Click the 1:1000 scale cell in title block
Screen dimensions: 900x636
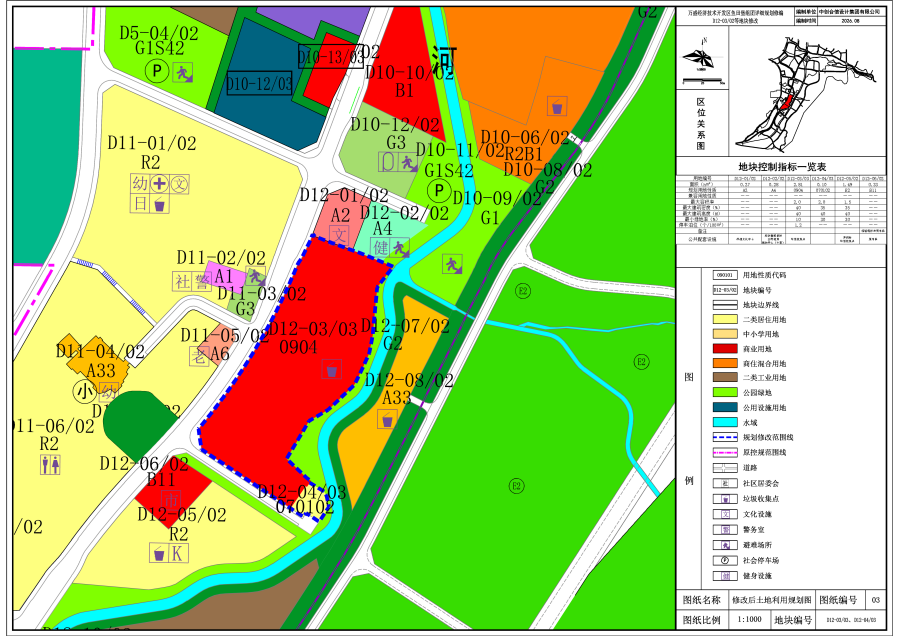[749, 619]
